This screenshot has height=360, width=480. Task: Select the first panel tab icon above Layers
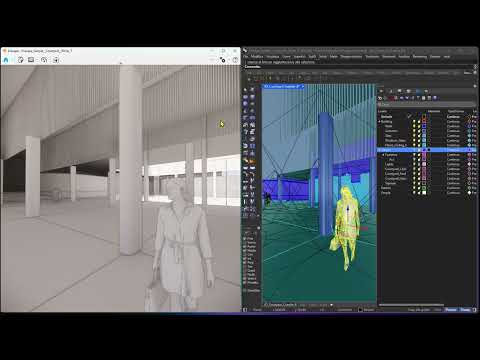pos(381,91)
